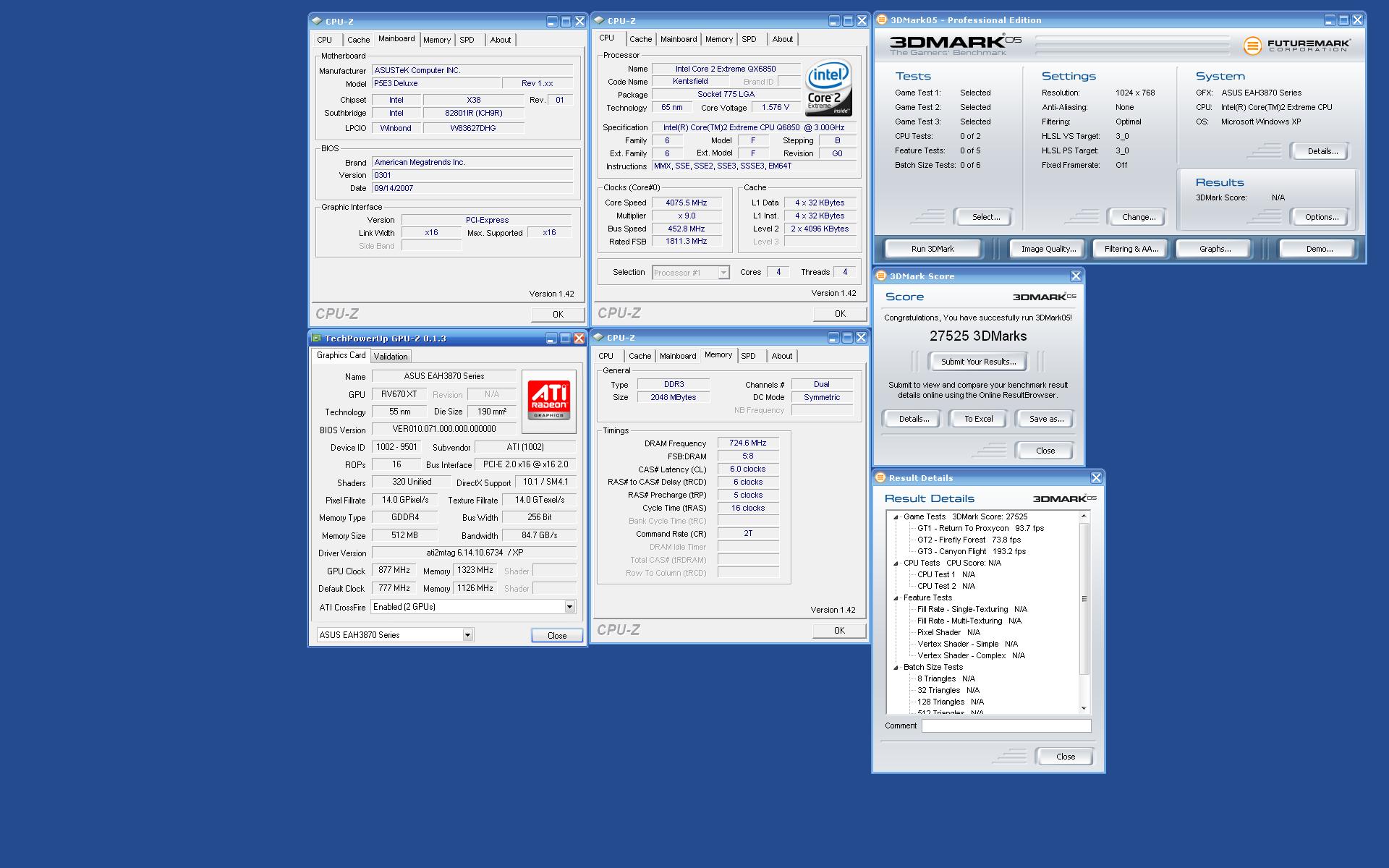Click the Futuremark Corporation logo
1389x868 pixels.
tap(1296, 46)
